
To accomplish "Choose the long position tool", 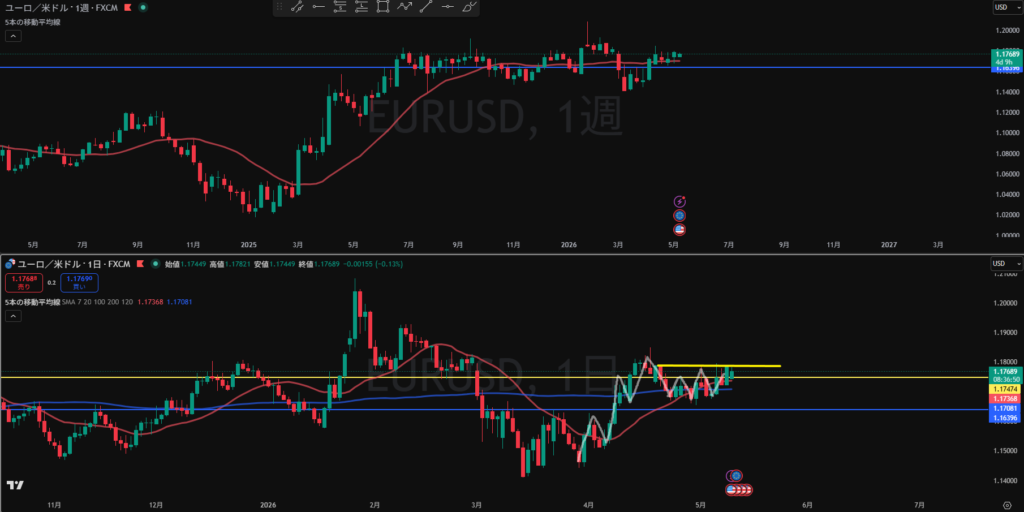I will click(x=362, y=7).
